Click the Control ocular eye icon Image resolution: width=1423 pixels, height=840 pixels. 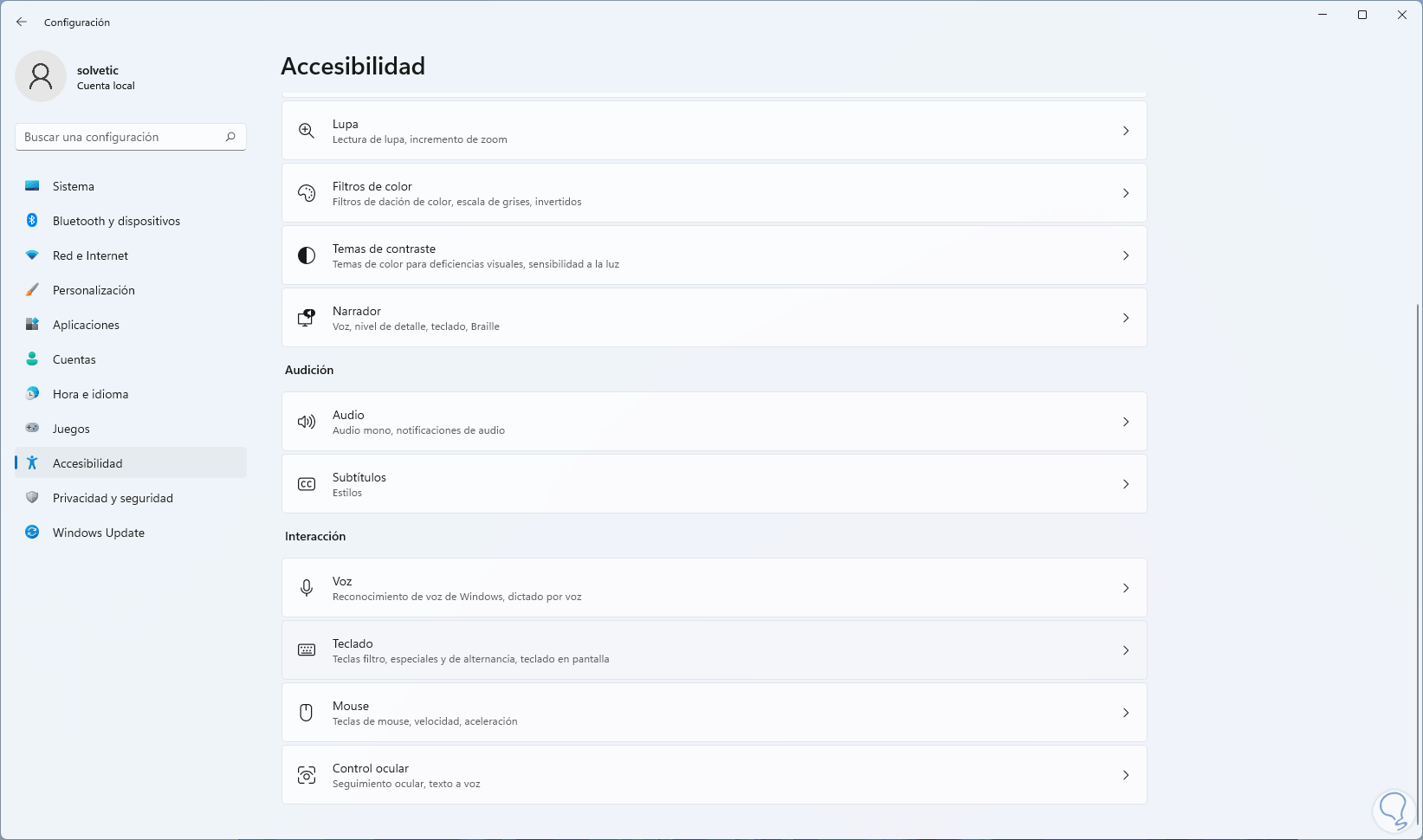307,775
